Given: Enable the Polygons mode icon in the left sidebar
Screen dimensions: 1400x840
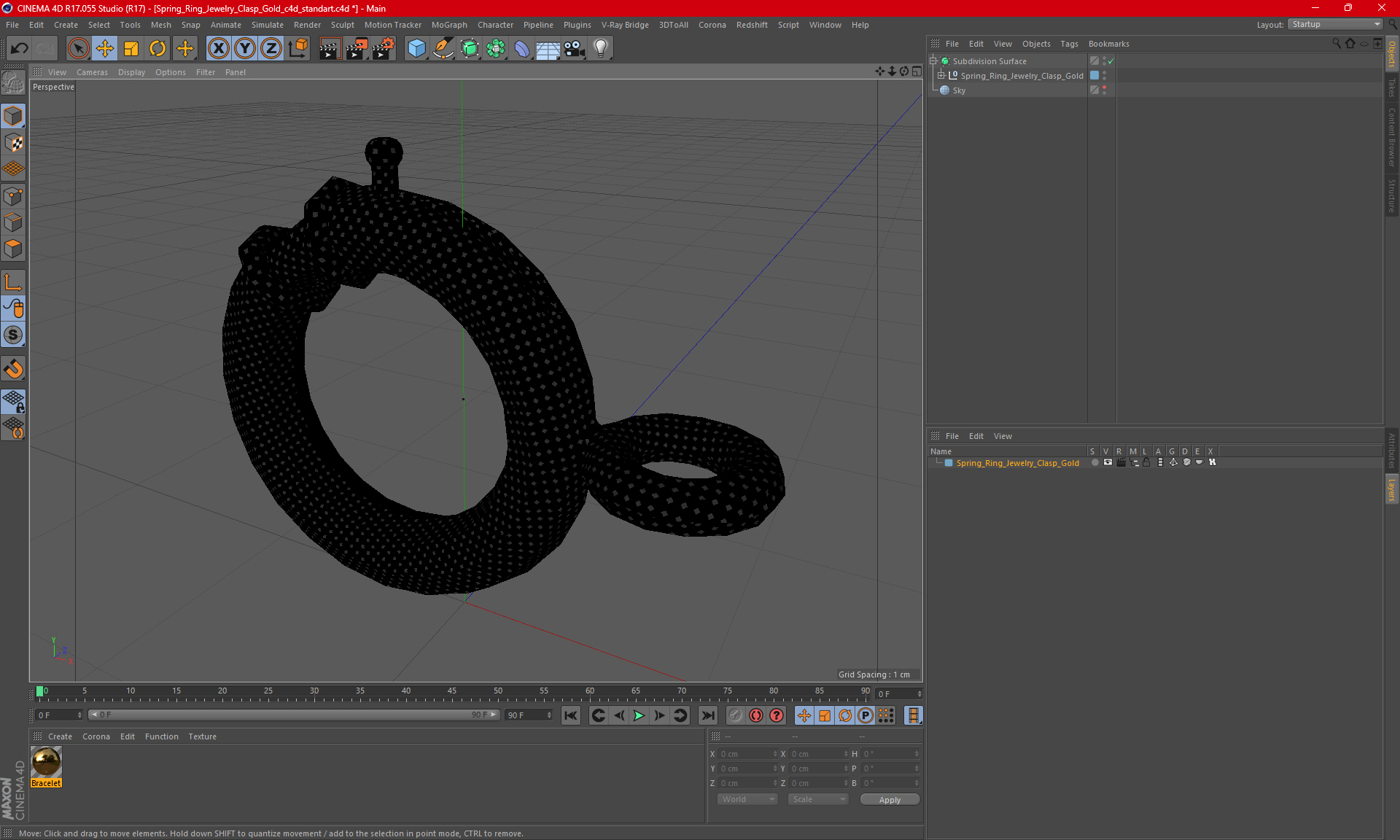Looking at the screenshot, I should tap(13, 249).
